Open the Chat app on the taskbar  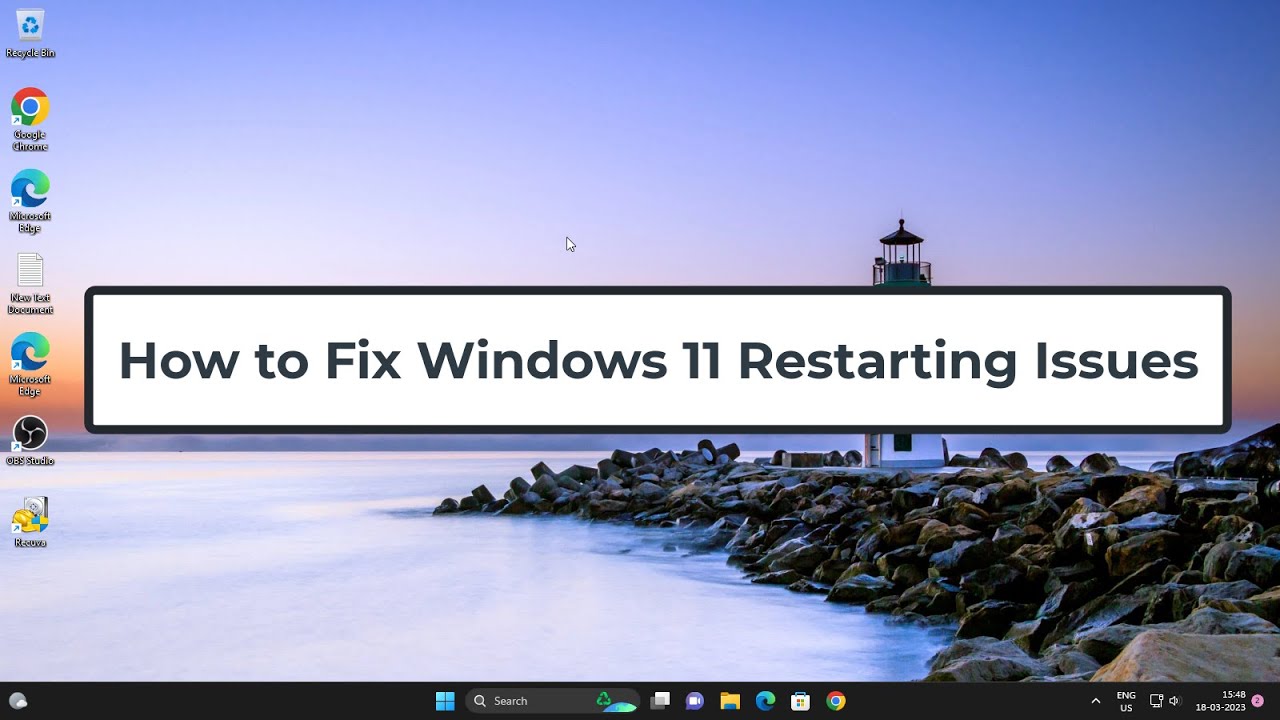point(695,701)
